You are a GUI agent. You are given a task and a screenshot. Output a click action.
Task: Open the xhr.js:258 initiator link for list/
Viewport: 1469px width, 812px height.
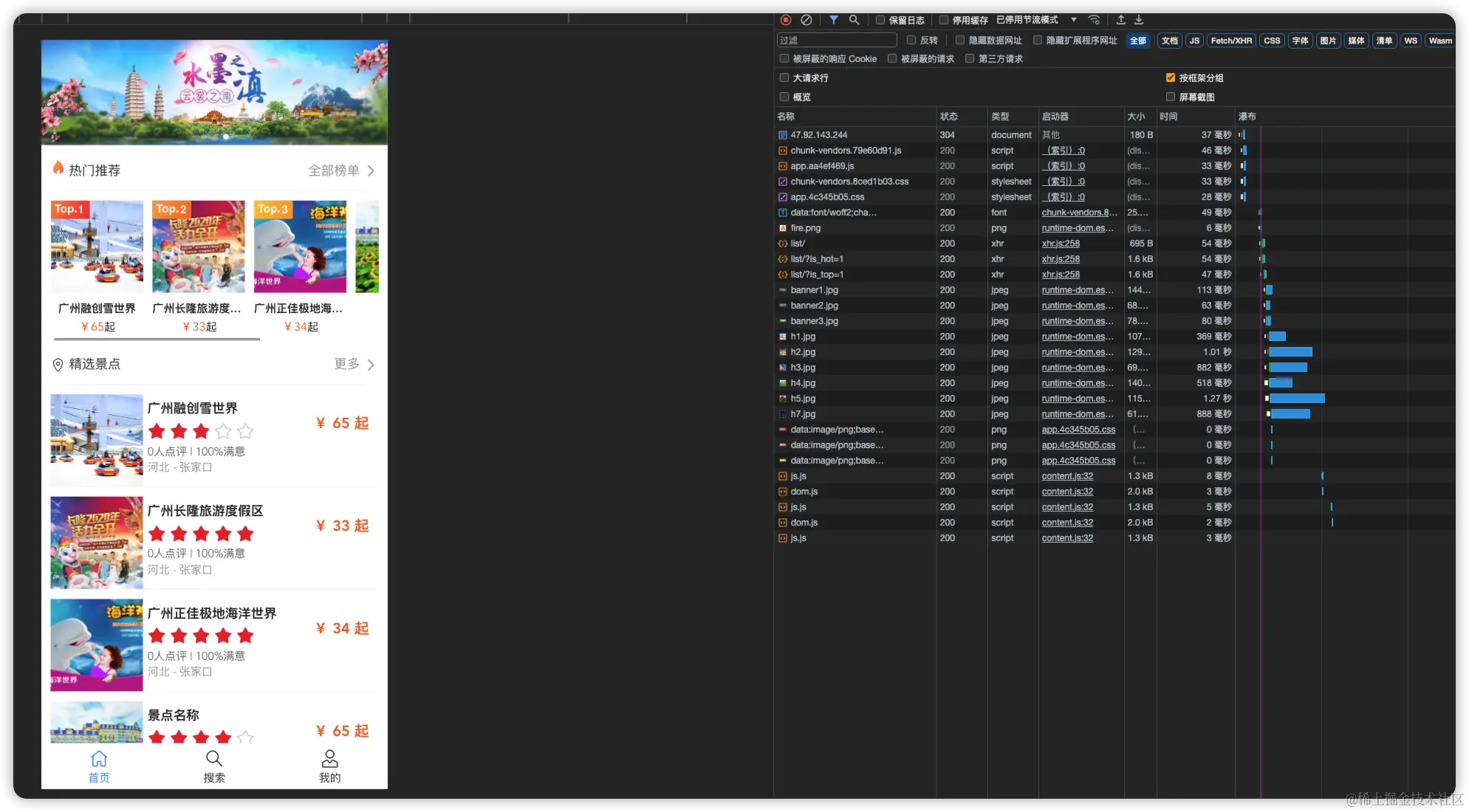point(1061,244)
